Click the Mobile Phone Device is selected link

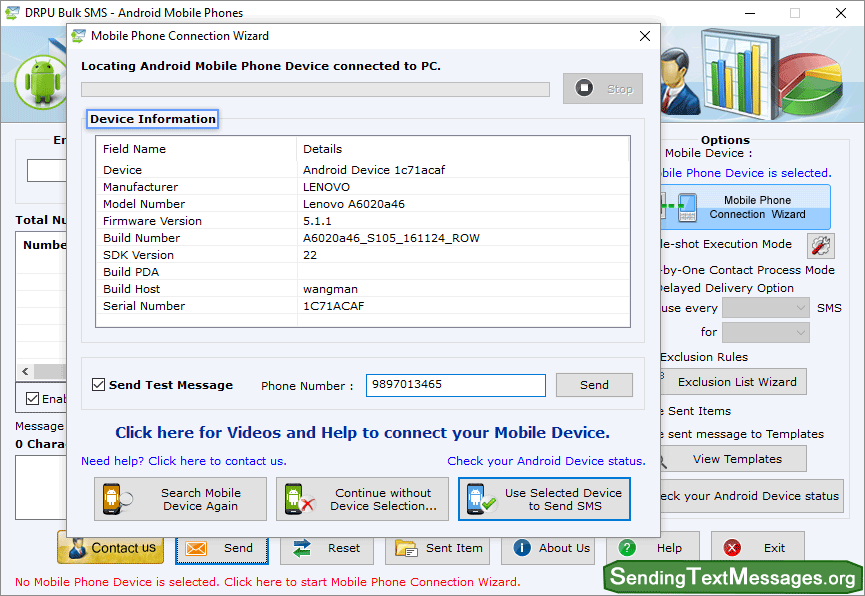coord(746,173)
